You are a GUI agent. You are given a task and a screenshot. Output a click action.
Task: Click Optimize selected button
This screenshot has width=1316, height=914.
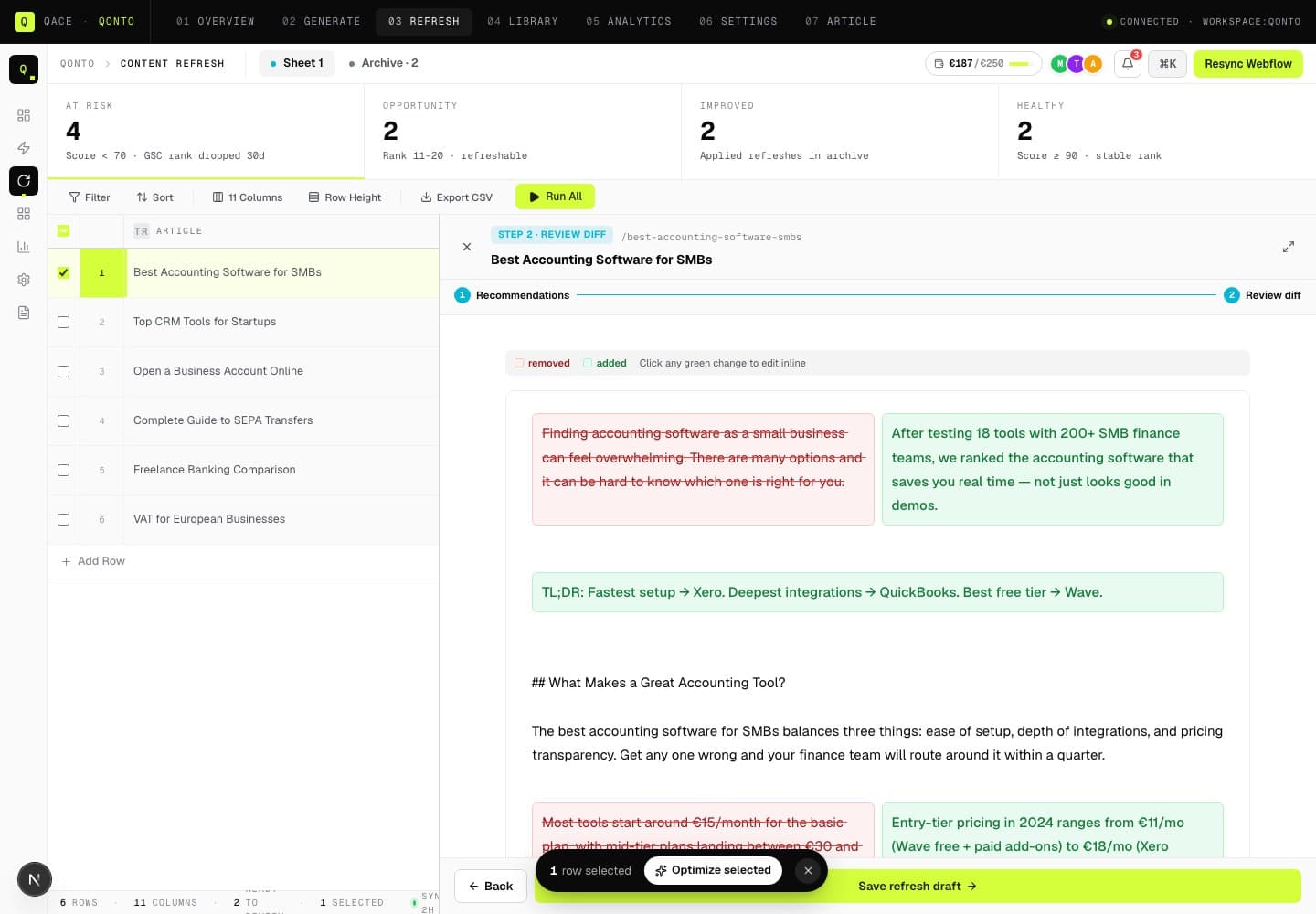[x=713, y=870]
